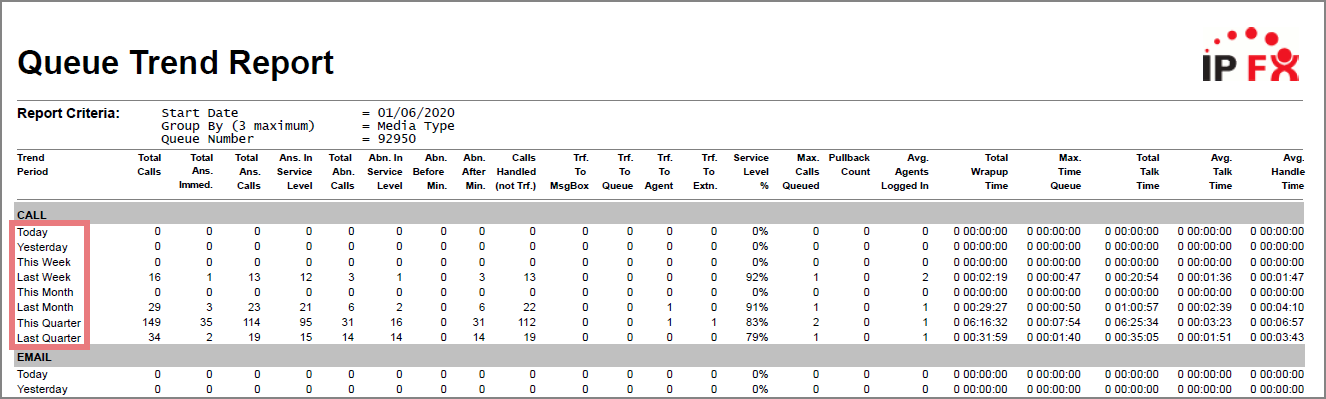1326x399 pixels.
Task: Select the Queue Trend Report title
Action: (x=176, y=63)
